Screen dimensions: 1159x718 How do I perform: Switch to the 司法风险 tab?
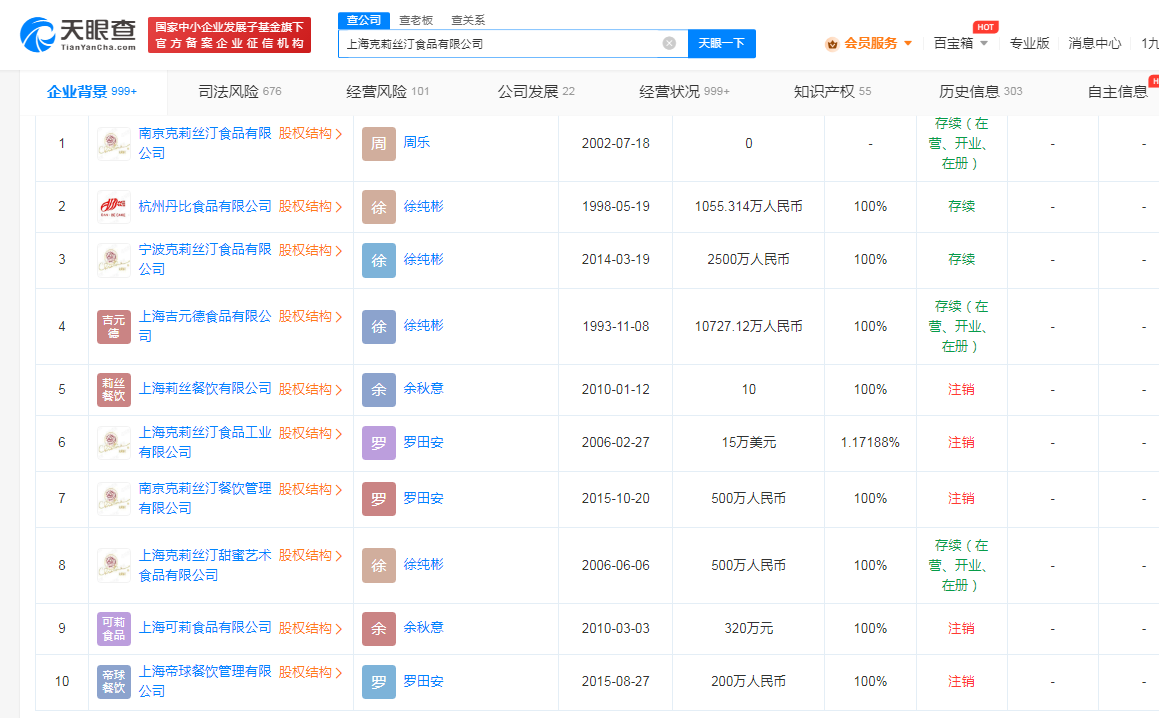tap(239, 92)
